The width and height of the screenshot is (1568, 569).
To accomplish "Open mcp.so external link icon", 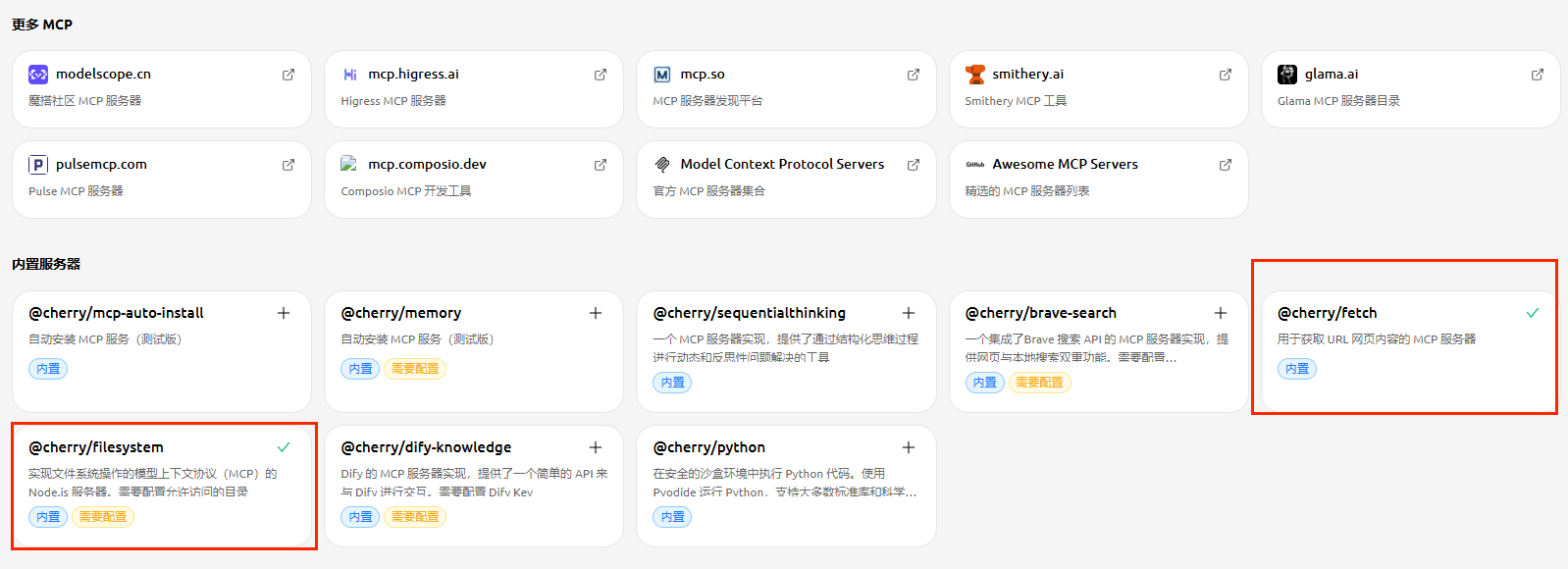I will (x=914, y=75).
